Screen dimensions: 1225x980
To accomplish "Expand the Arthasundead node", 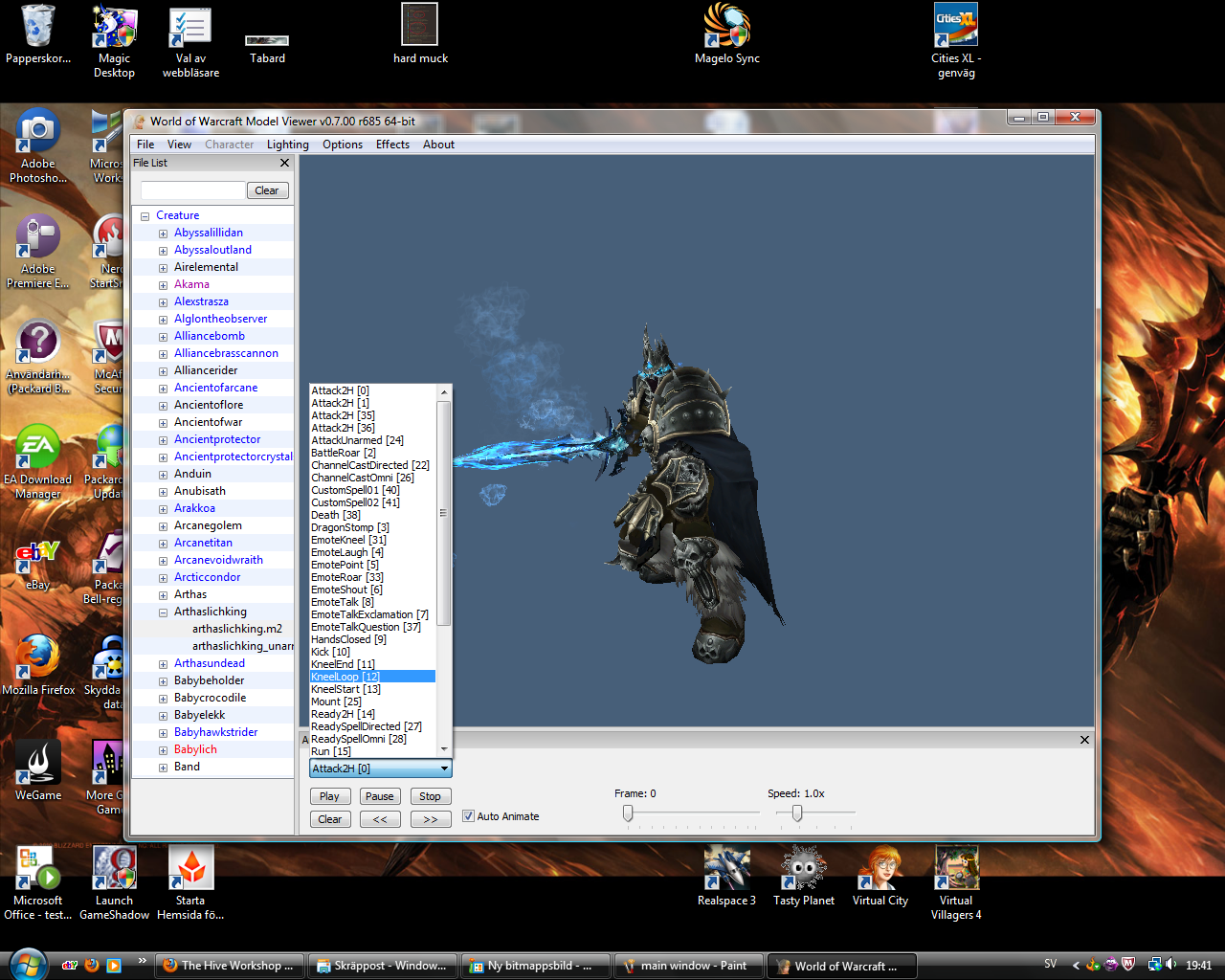I will click(x=163, y=664).
